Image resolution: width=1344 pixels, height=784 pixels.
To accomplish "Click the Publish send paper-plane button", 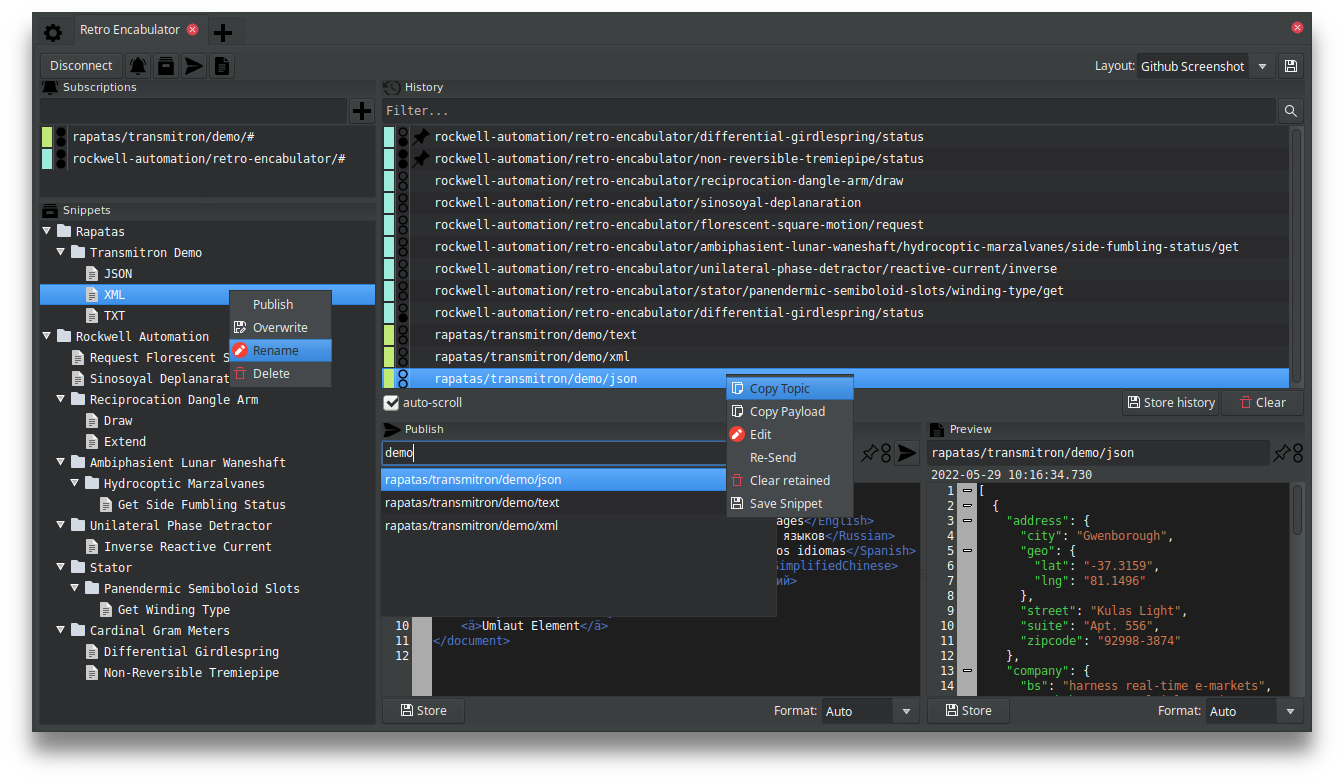I will [906, 453].
